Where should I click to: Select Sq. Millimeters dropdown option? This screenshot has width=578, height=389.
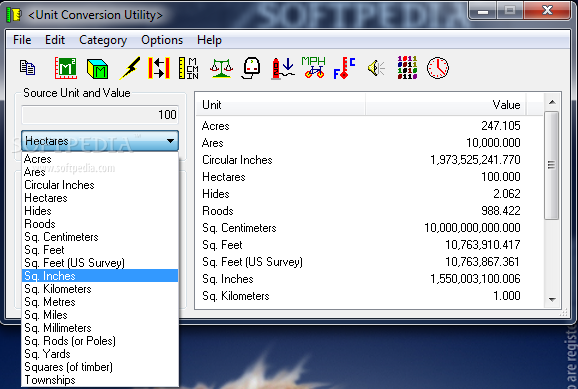point(100,328)
